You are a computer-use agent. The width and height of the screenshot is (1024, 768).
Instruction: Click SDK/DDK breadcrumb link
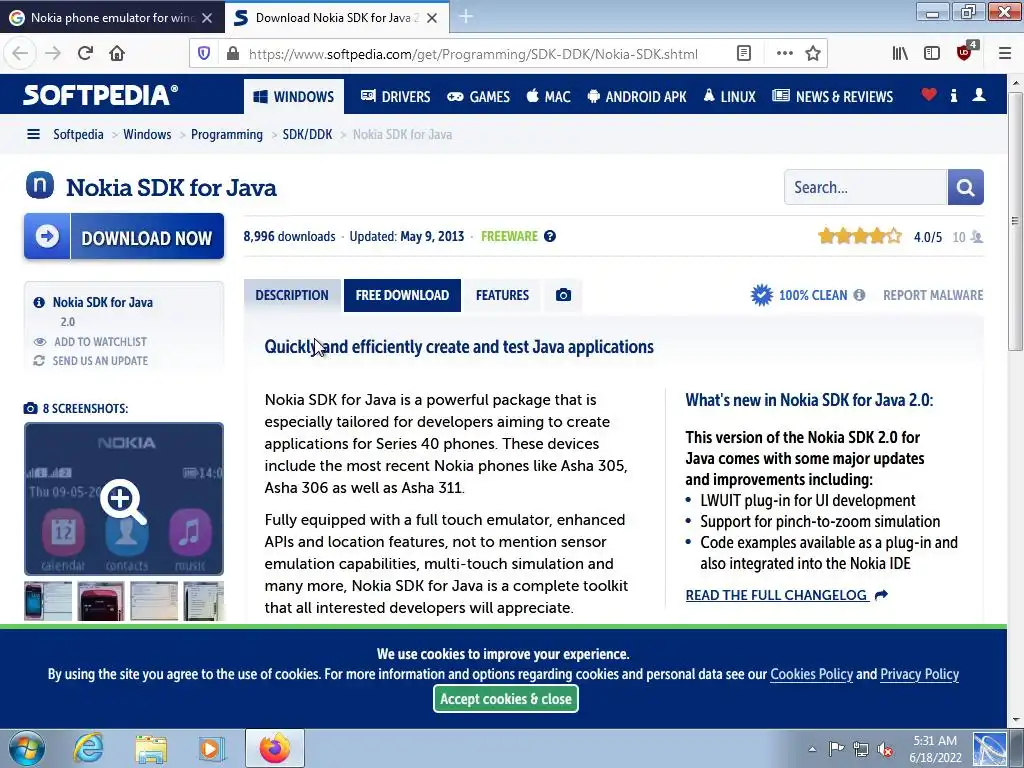tap(307, 135)
